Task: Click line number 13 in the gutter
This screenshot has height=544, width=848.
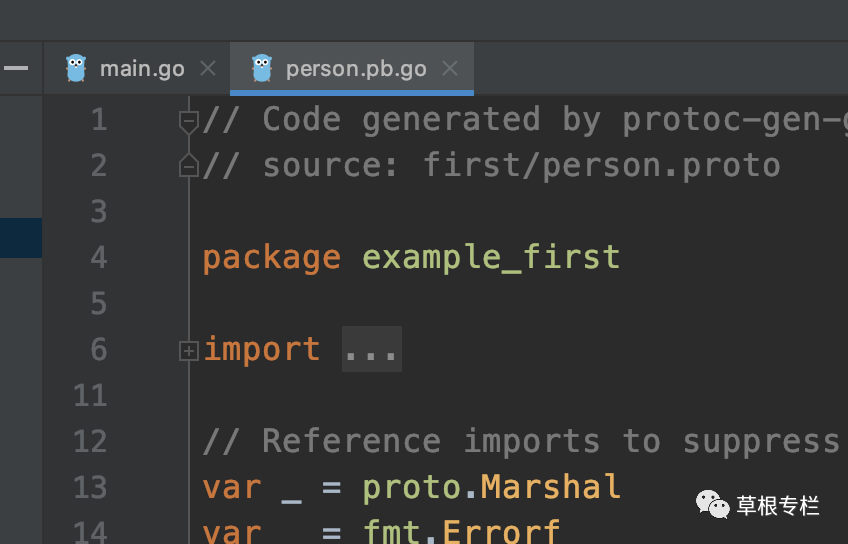Action: click(x=90, y=488)
